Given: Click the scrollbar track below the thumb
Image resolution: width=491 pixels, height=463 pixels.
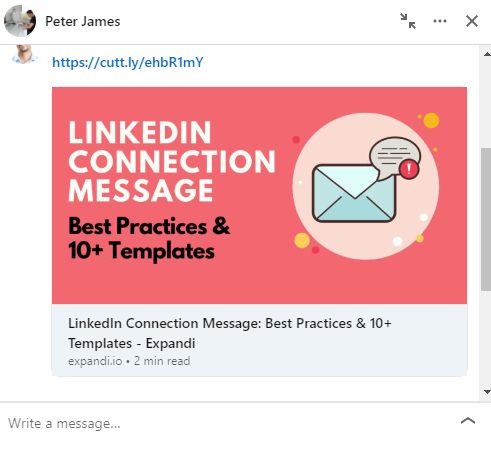Looking at the screenshot, I should (486, 338).
